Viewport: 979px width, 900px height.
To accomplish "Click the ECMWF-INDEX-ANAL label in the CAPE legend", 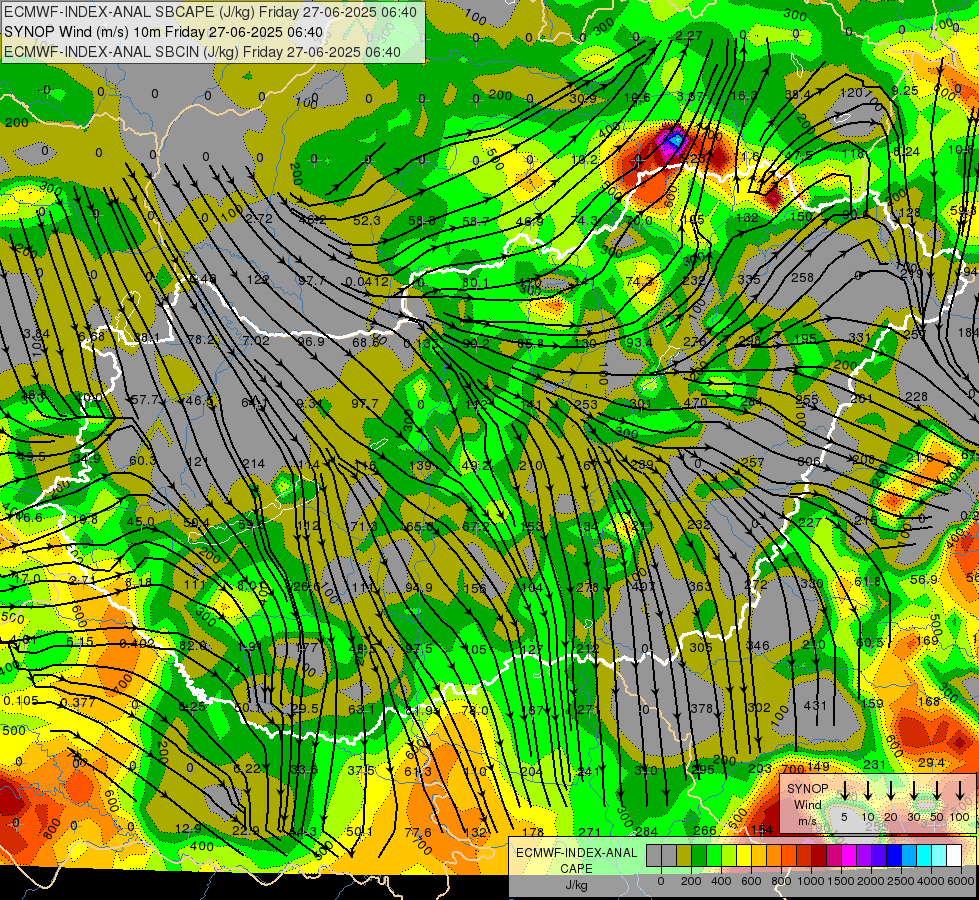I will coord(576,853).
